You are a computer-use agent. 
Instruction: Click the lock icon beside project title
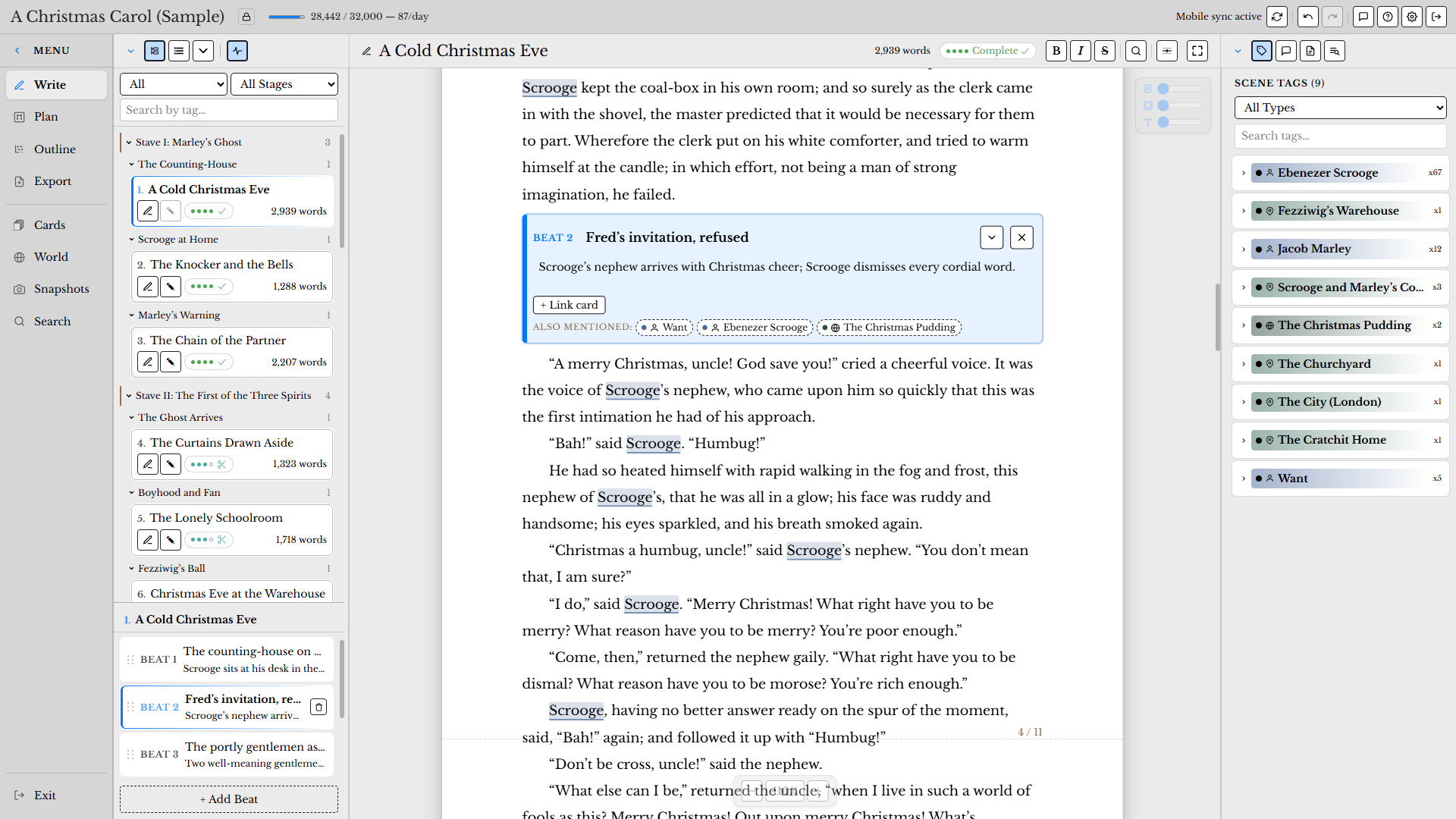tap(246, 16)
